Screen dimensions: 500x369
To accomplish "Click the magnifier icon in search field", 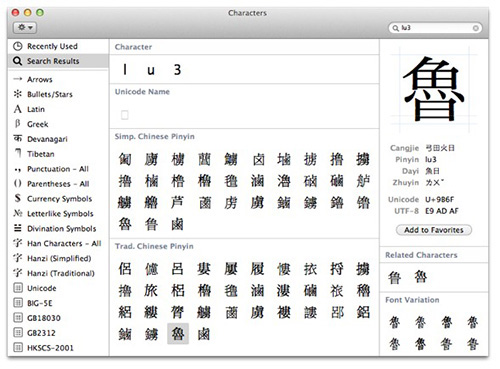I will 396,28.
